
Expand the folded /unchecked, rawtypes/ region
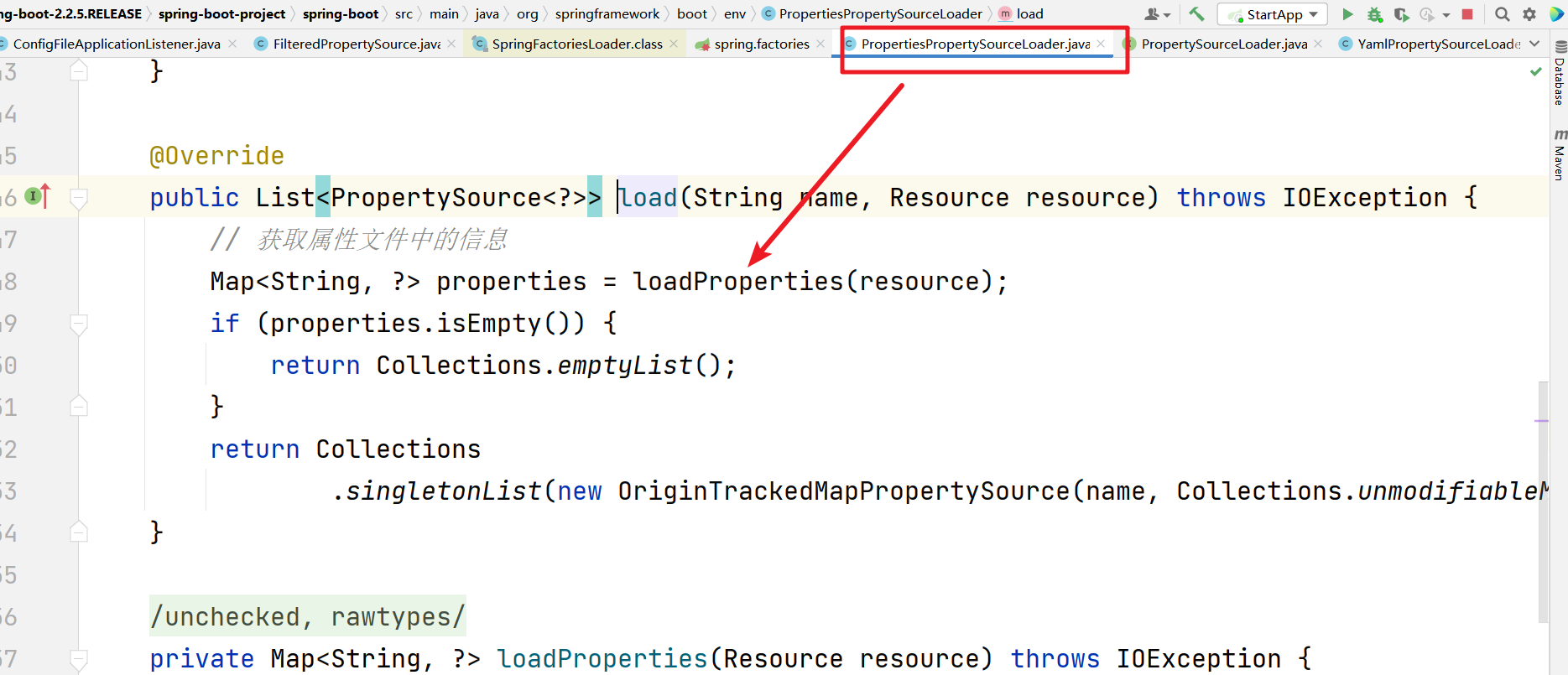(307, 616)
